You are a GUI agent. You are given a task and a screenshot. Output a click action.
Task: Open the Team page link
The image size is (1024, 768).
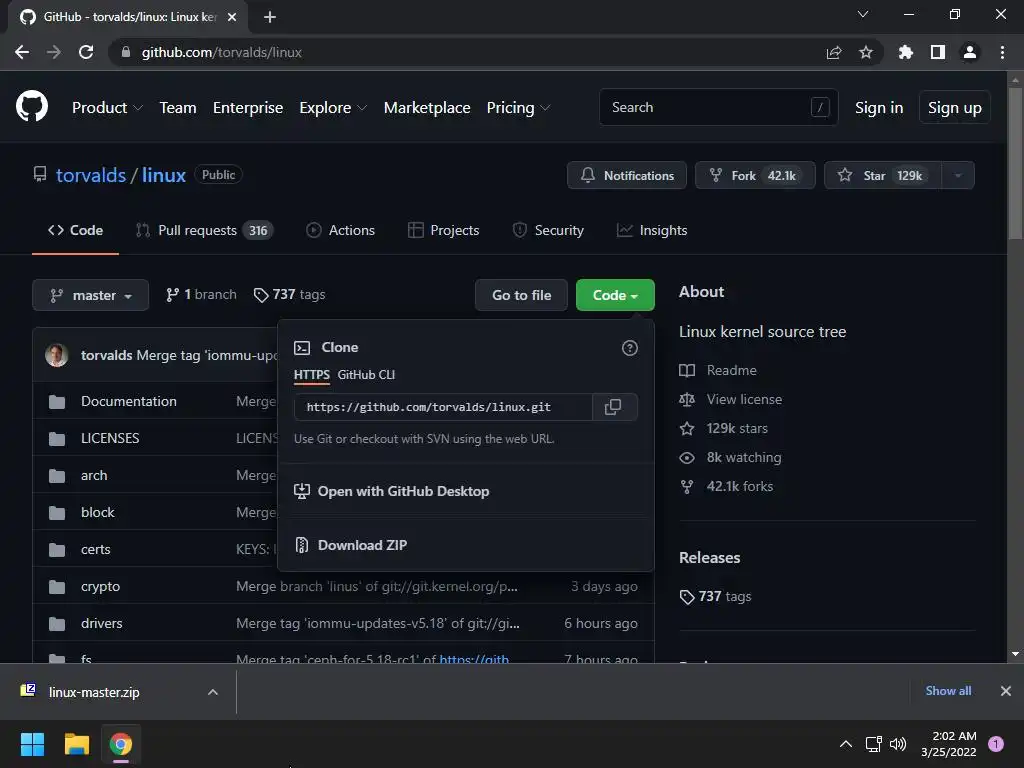click(x=178, y=108)
